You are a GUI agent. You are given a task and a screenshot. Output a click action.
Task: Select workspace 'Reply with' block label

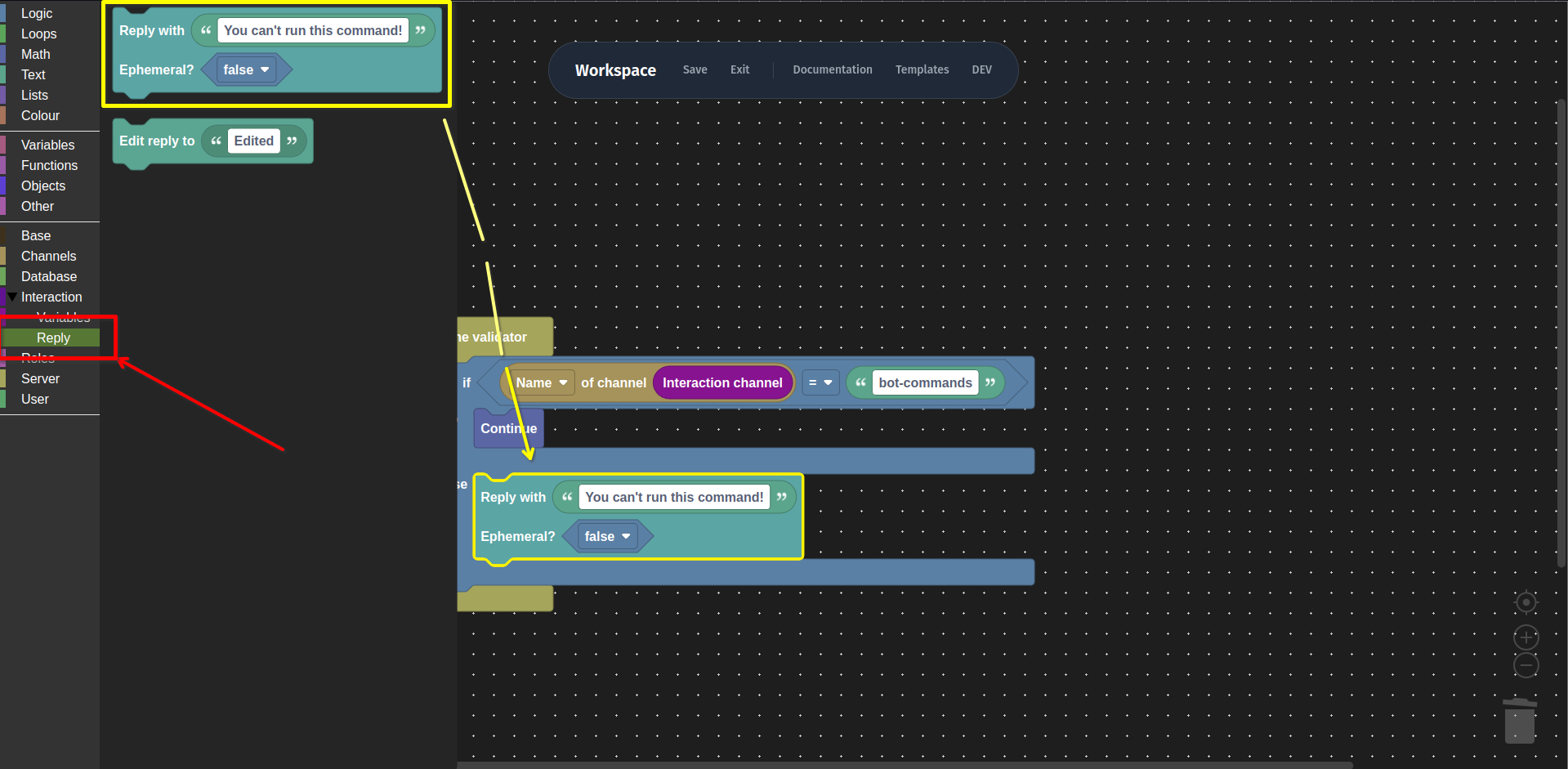[x=513, y=497]
